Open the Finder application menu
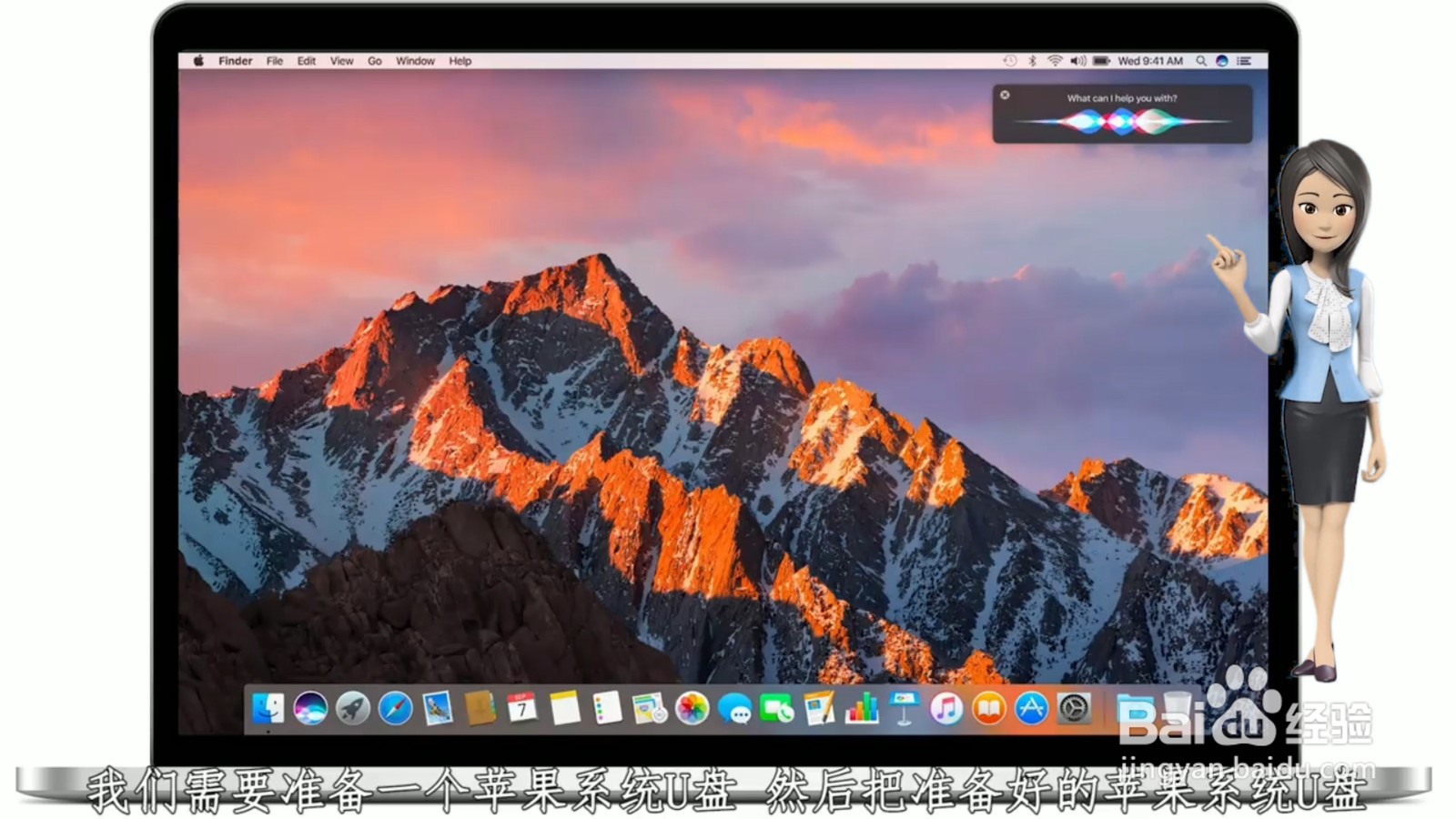This screenshot has width=1456, height=819. point(235,61)
